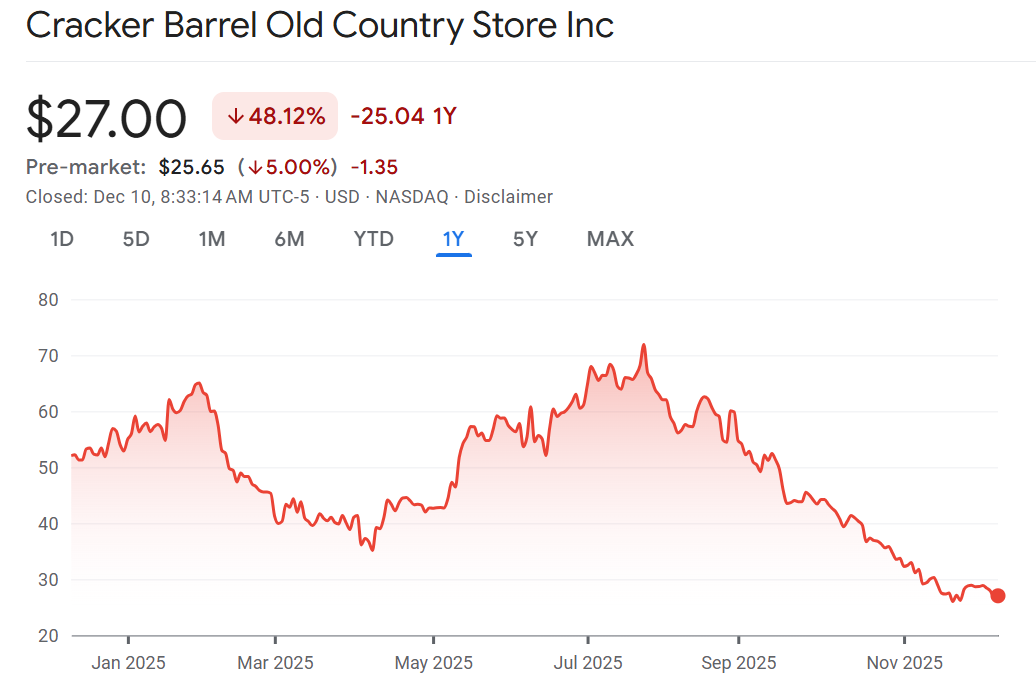Click the down arrow in change badge
This screenshot has width=1036, height=691.
coord(236,117)
